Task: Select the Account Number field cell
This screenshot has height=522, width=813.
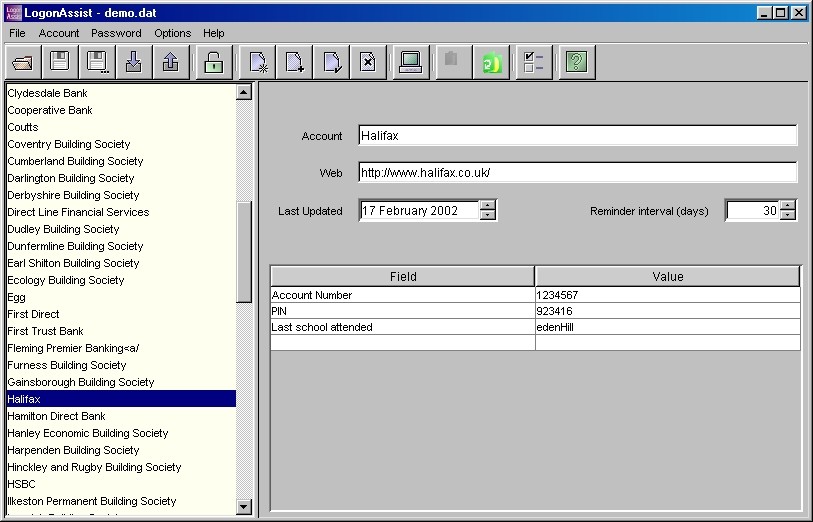Action: pos(403,295)
